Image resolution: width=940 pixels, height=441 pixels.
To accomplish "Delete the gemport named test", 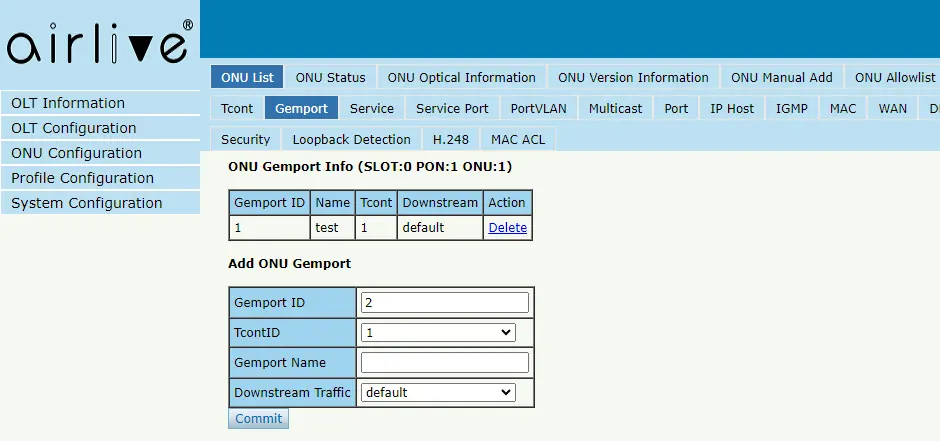I will [x=508, y=228].
